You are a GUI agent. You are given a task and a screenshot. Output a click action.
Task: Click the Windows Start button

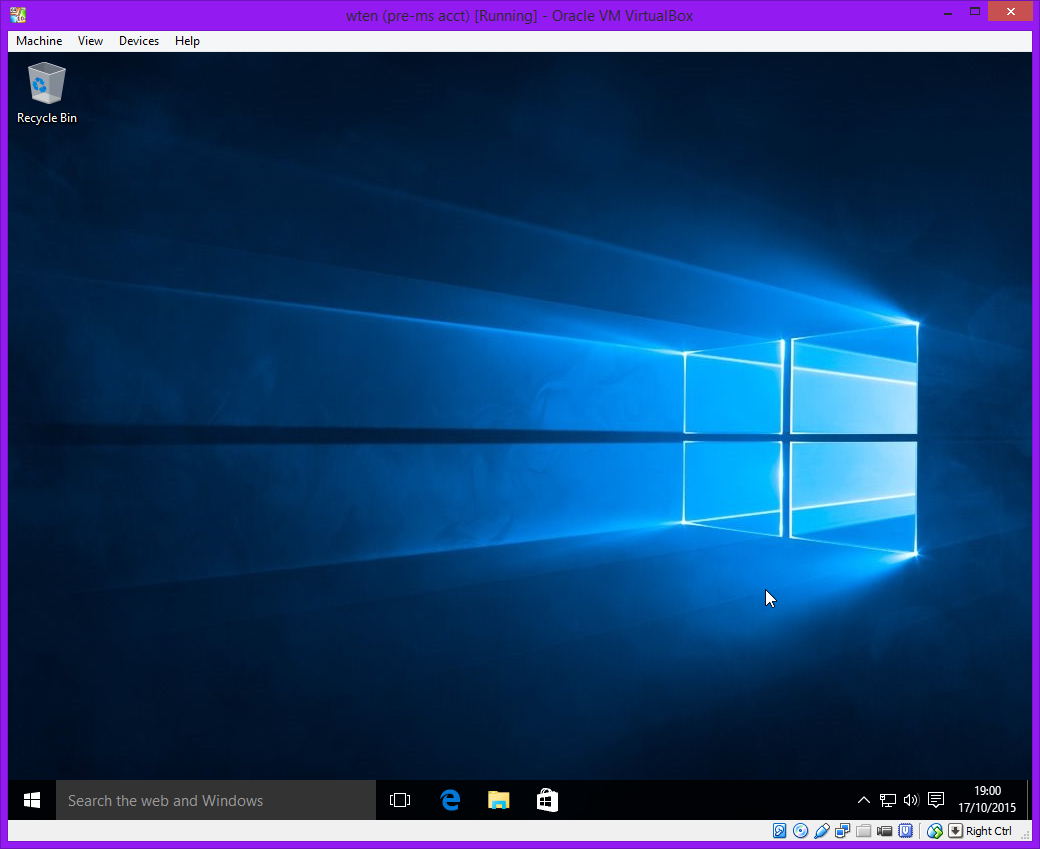pyautogui.click(x=32, y=800)
